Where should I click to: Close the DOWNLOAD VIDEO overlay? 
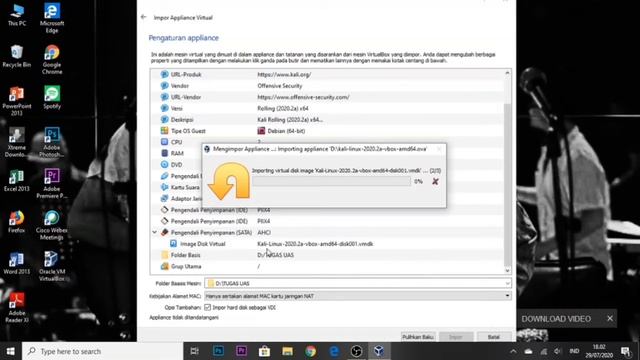click(610, 318)
